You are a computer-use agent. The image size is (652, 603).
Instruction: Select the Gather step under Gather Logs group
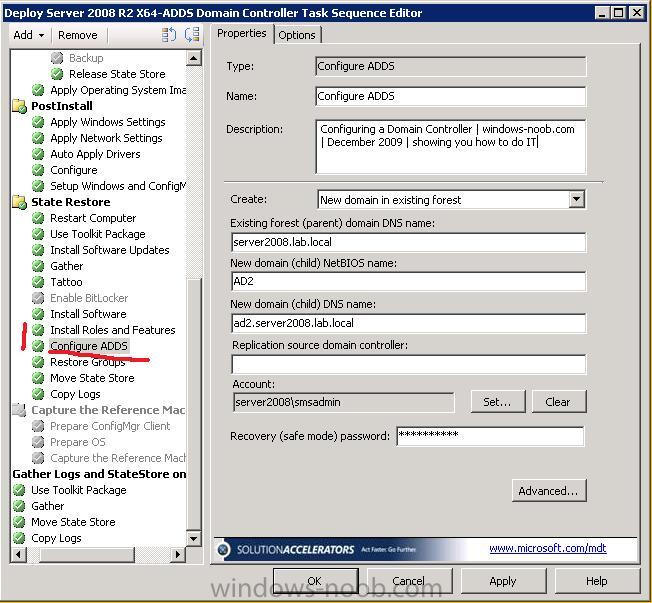click(47, 506)
